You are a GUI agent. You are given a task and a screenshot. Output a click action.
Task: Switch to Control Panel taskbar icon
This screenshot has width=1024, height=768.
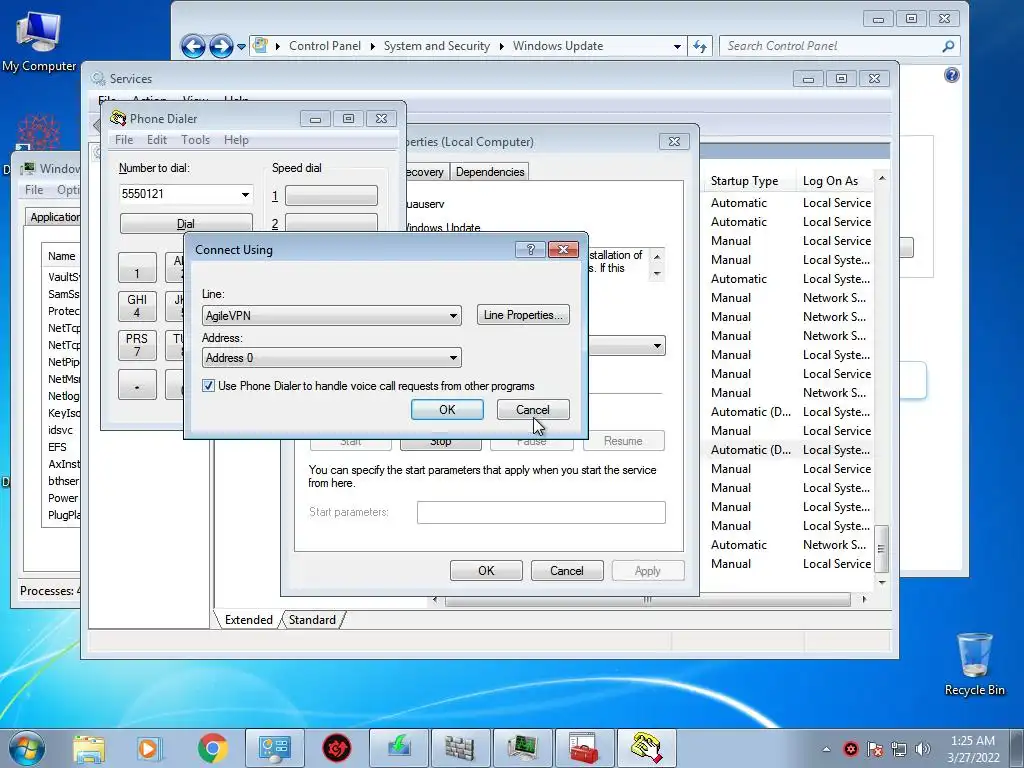coord(274,748)
